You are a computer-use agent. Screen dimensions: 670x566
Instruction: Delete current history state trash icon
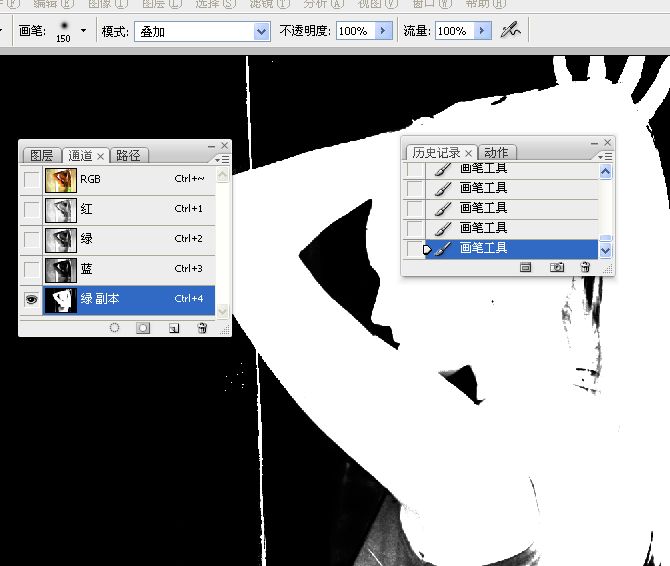click(585, 267)
